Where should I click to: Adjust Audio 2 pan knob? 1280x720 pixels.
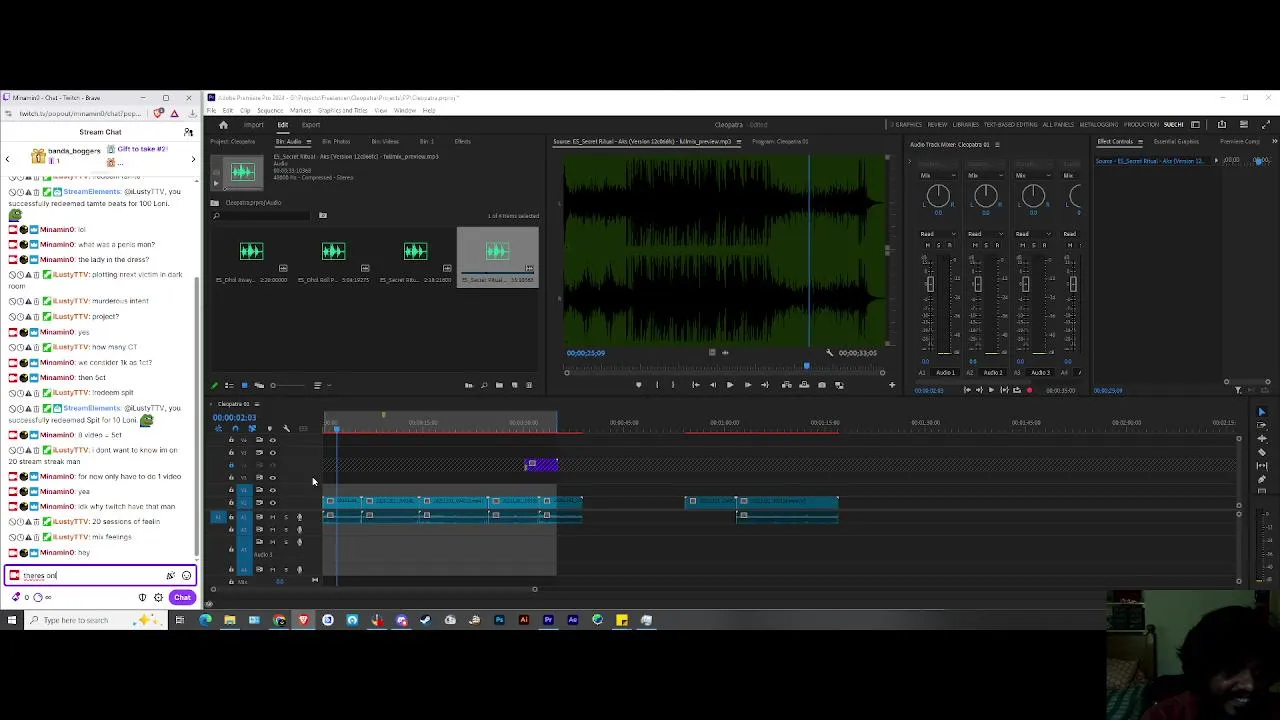point(986,196)
